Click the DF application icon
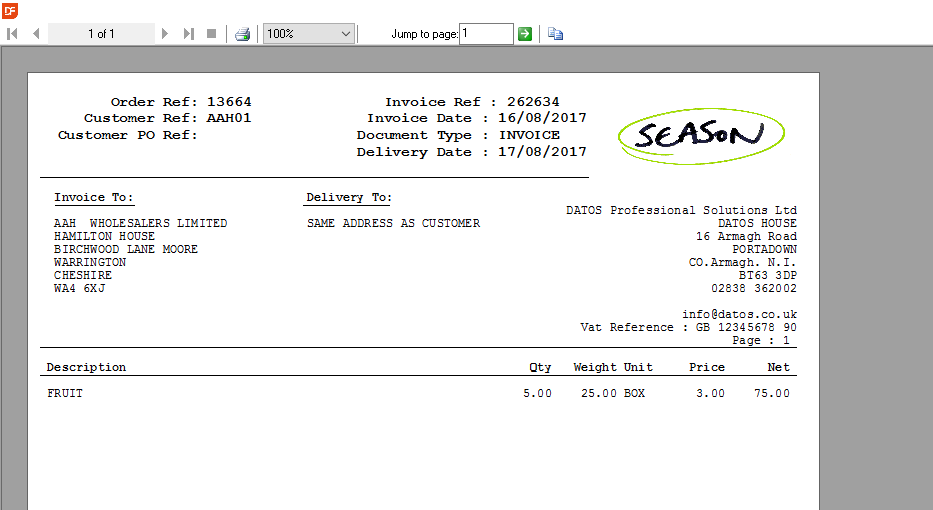Image resolution: width=933 pixels, height=510 pixels. 10,10
